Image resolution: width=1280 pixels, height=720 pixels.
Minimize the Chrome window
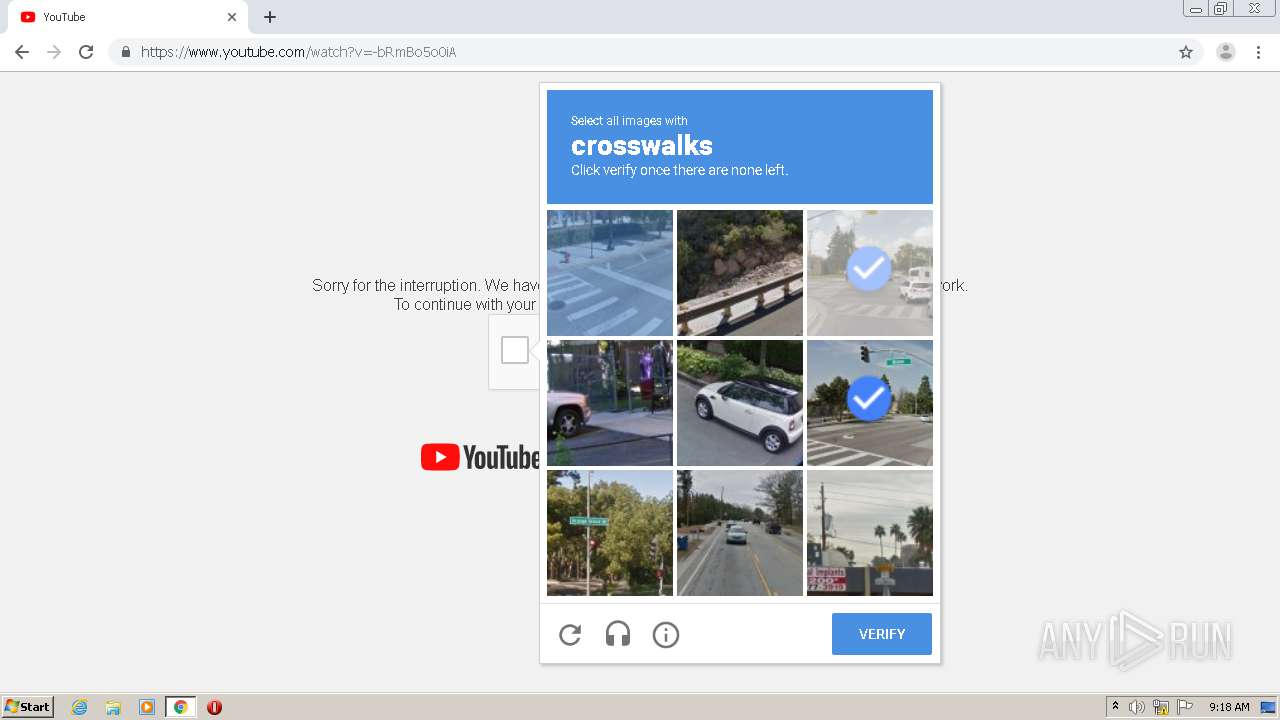tap(1196, 9)
